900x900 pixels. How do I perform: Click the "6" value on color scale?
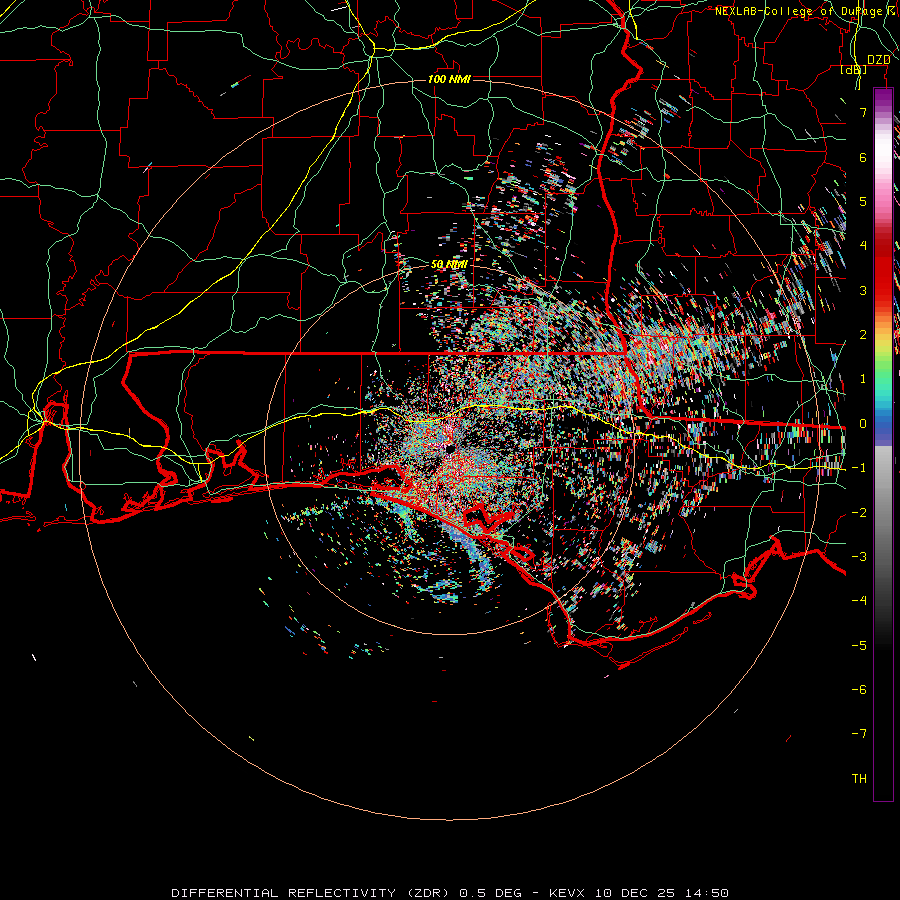[x=863, y=157]
